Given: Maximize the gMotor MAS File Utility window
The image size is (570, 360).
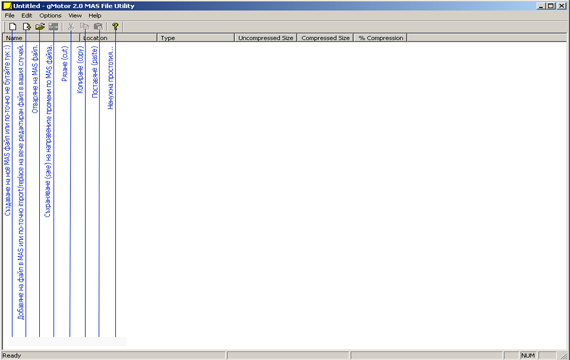Looking at the screenshot, I should 551,6.
